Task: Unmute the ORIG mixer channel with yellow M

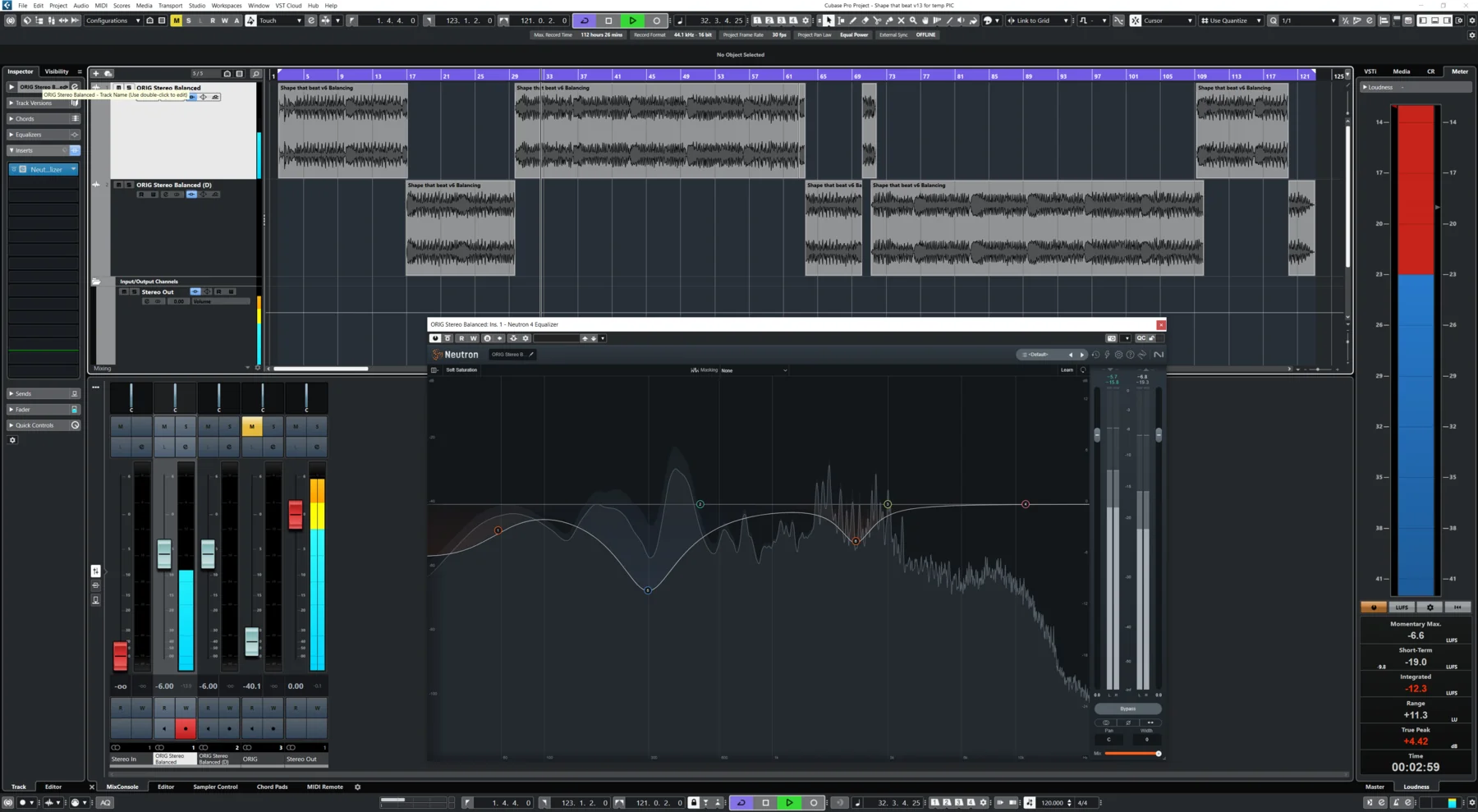Action: (251, 426)
